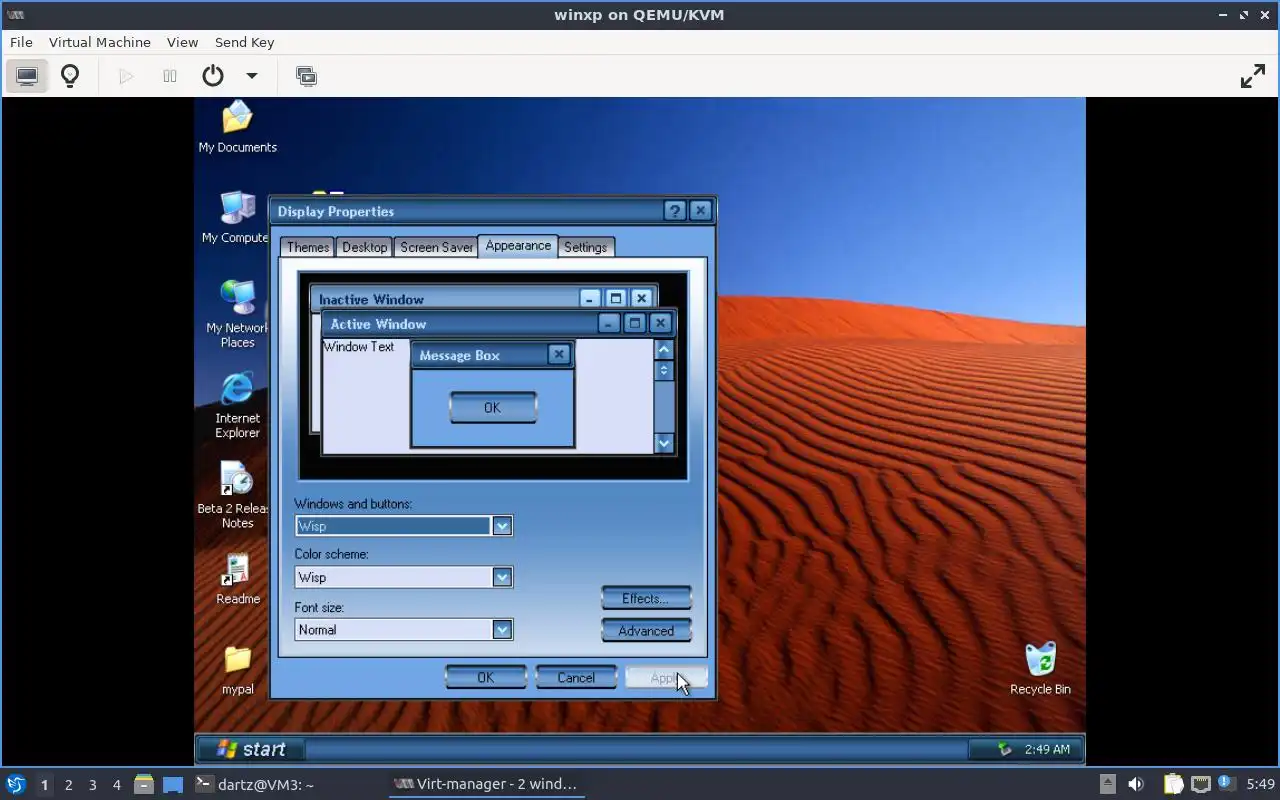This screenshot has width=1280, height=800.
Task: Open the Send Key menu
Action: (244, 42)
